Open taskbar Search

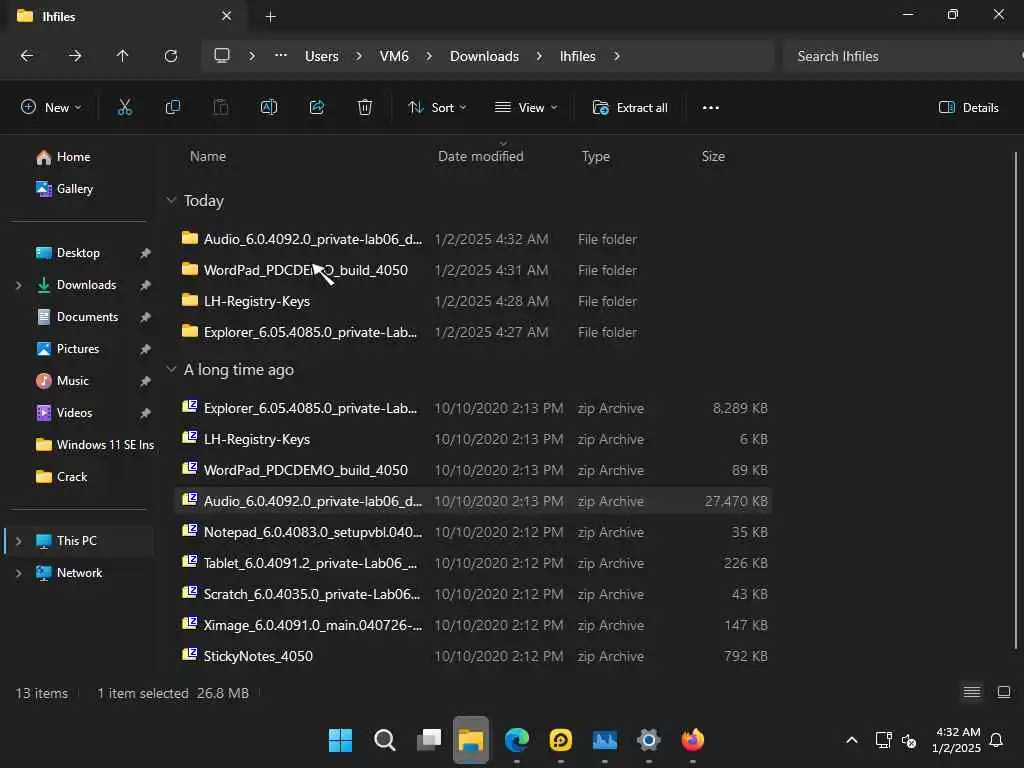(385, 741)
